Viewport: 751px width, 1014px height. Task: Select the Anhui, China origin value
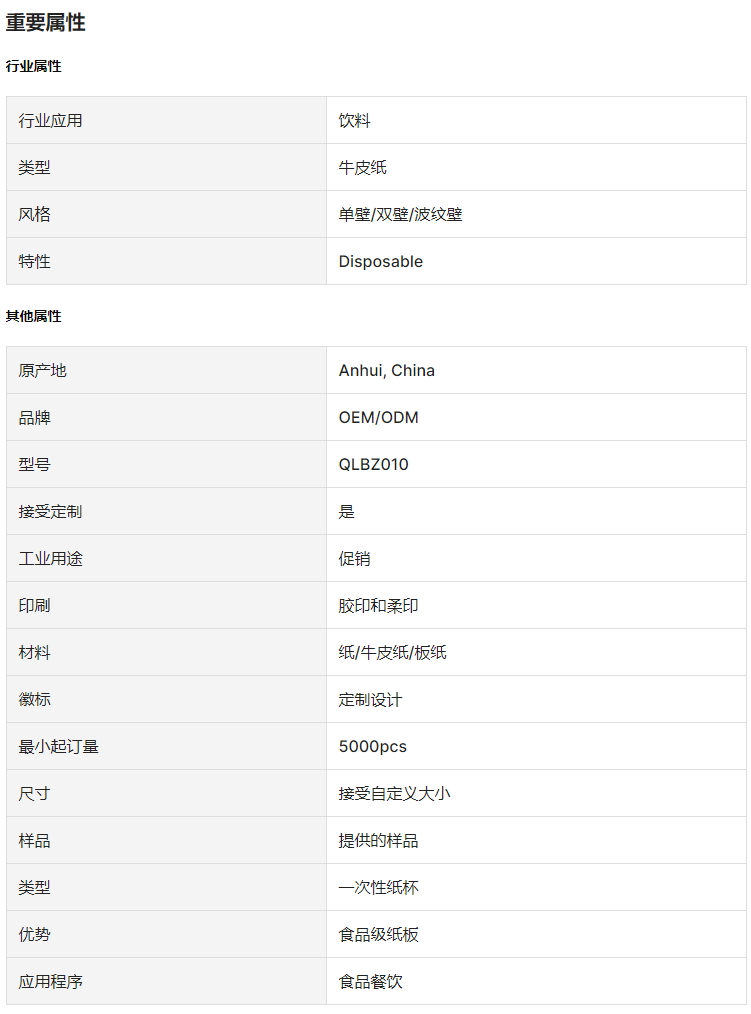pos(387,371)
